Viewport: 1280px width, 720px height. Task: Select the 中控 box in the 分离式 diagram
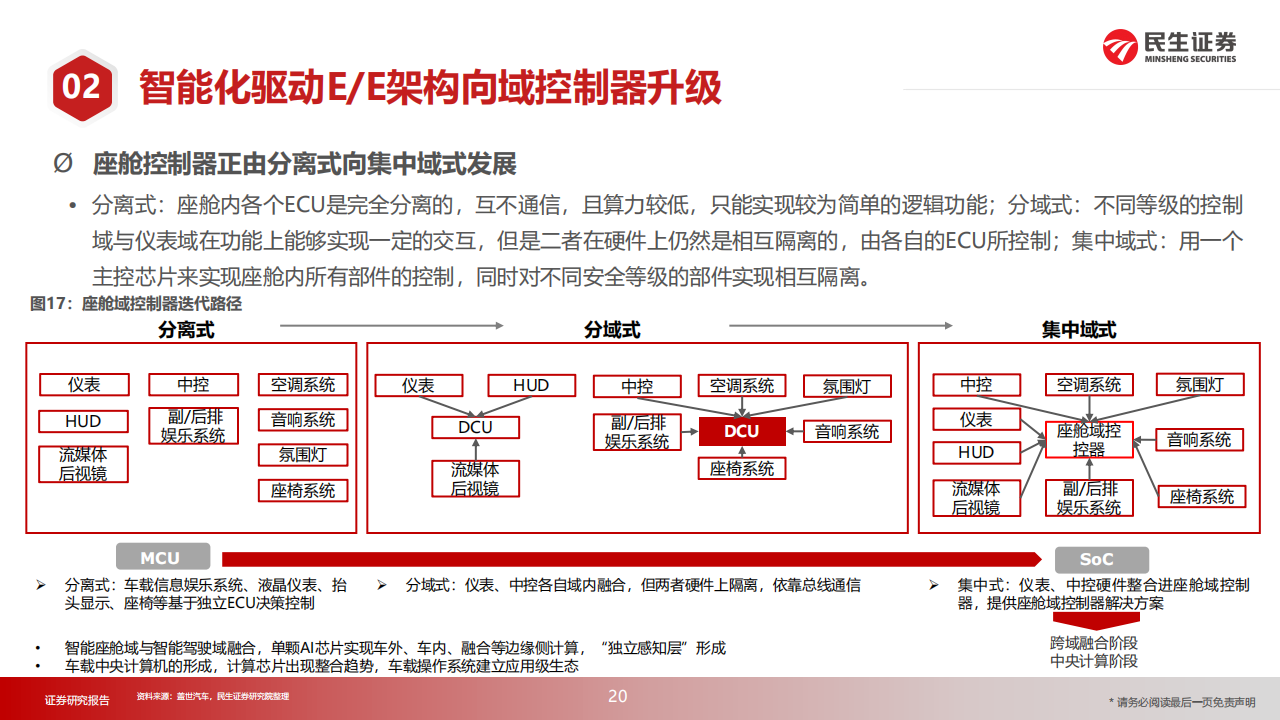coord(194,385)
